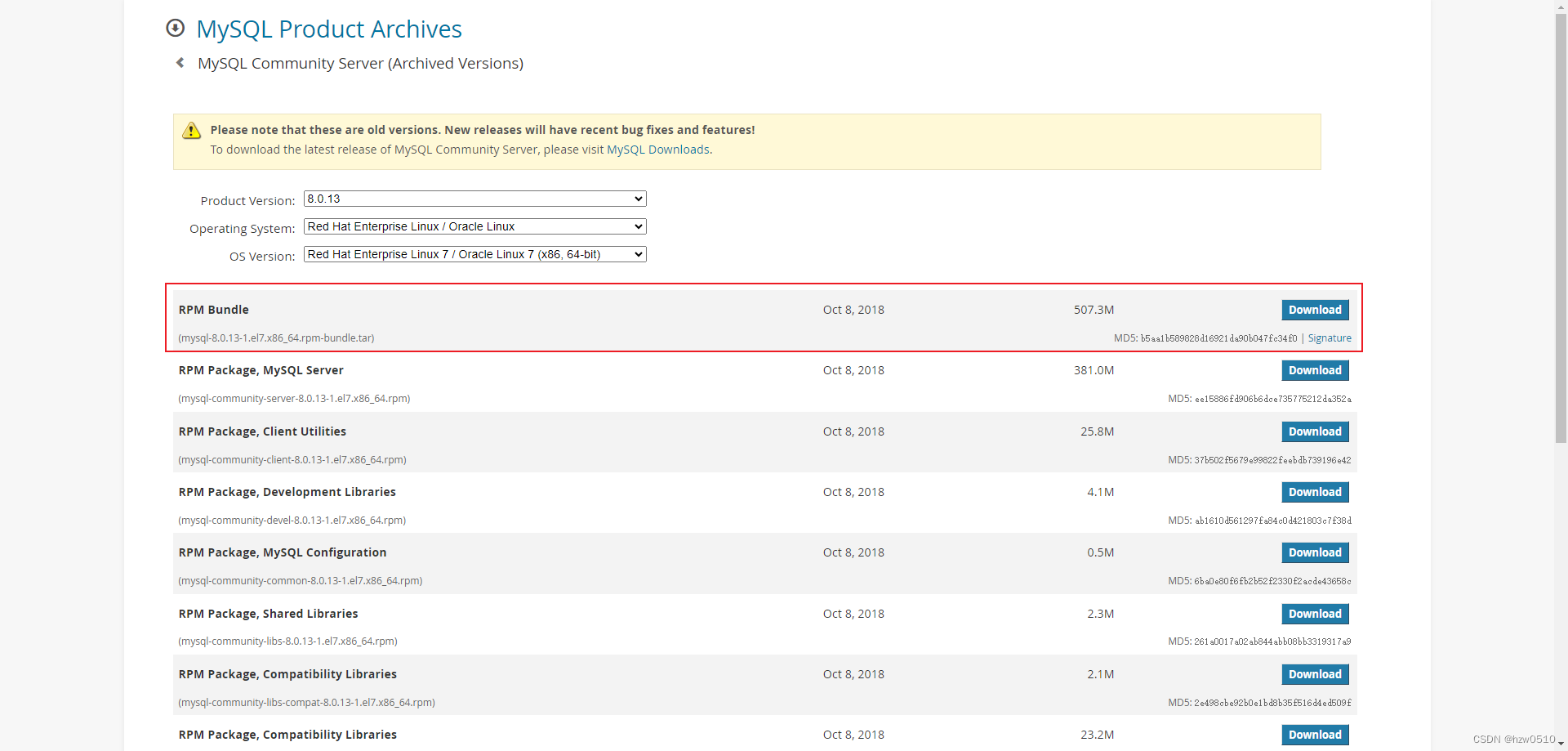Open the Product Version dropdown showing 8.0.13
Viewport: 1568px width, 751px height.
tap(475, 199)
